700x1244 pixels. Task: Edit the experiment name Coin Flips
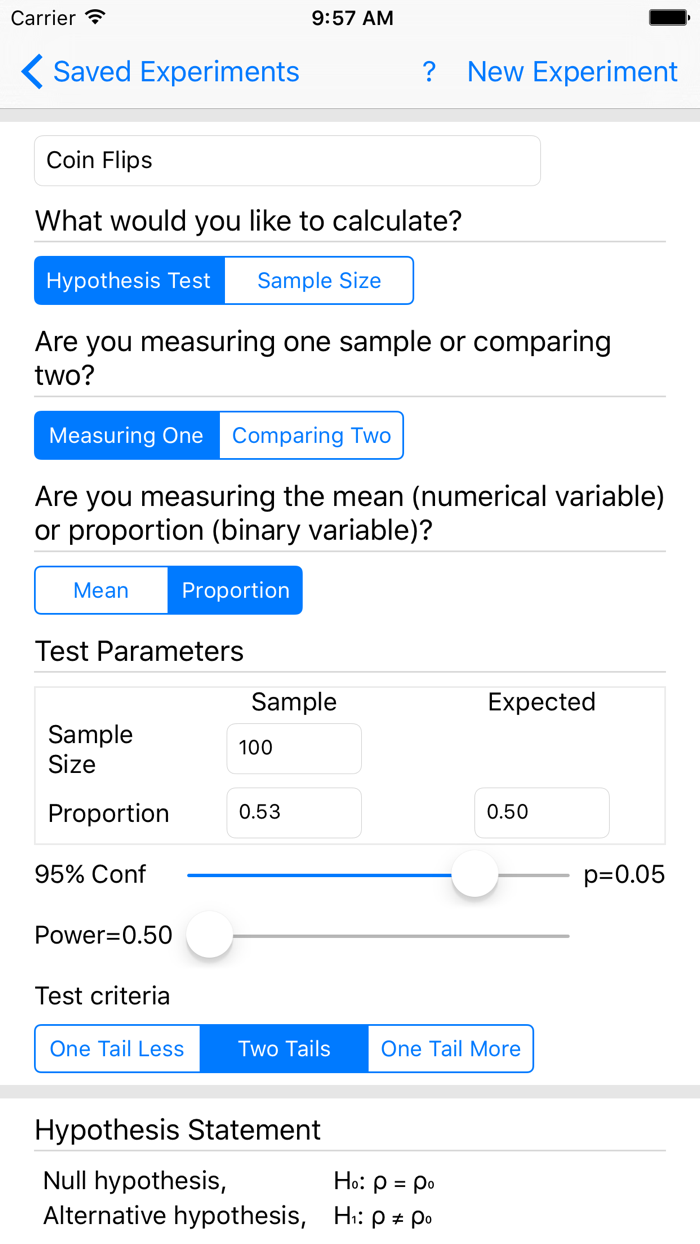point(287,160)
